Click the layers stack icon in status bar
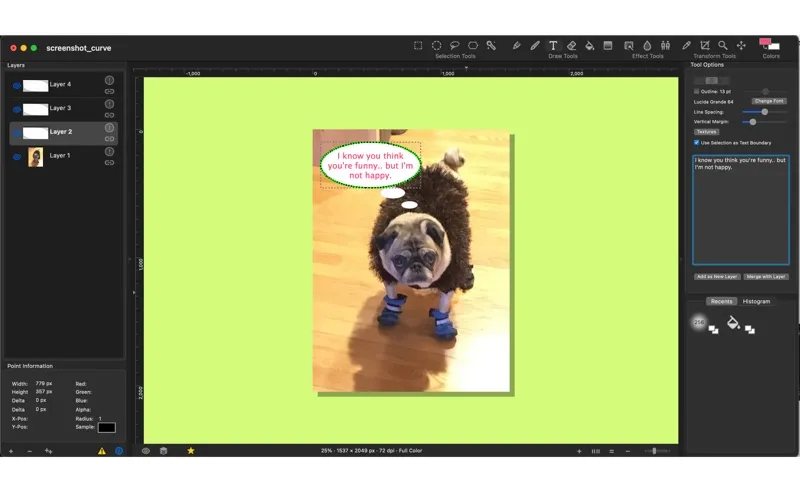The height and width of the screenshot is (500, 800). coord(164,451)
